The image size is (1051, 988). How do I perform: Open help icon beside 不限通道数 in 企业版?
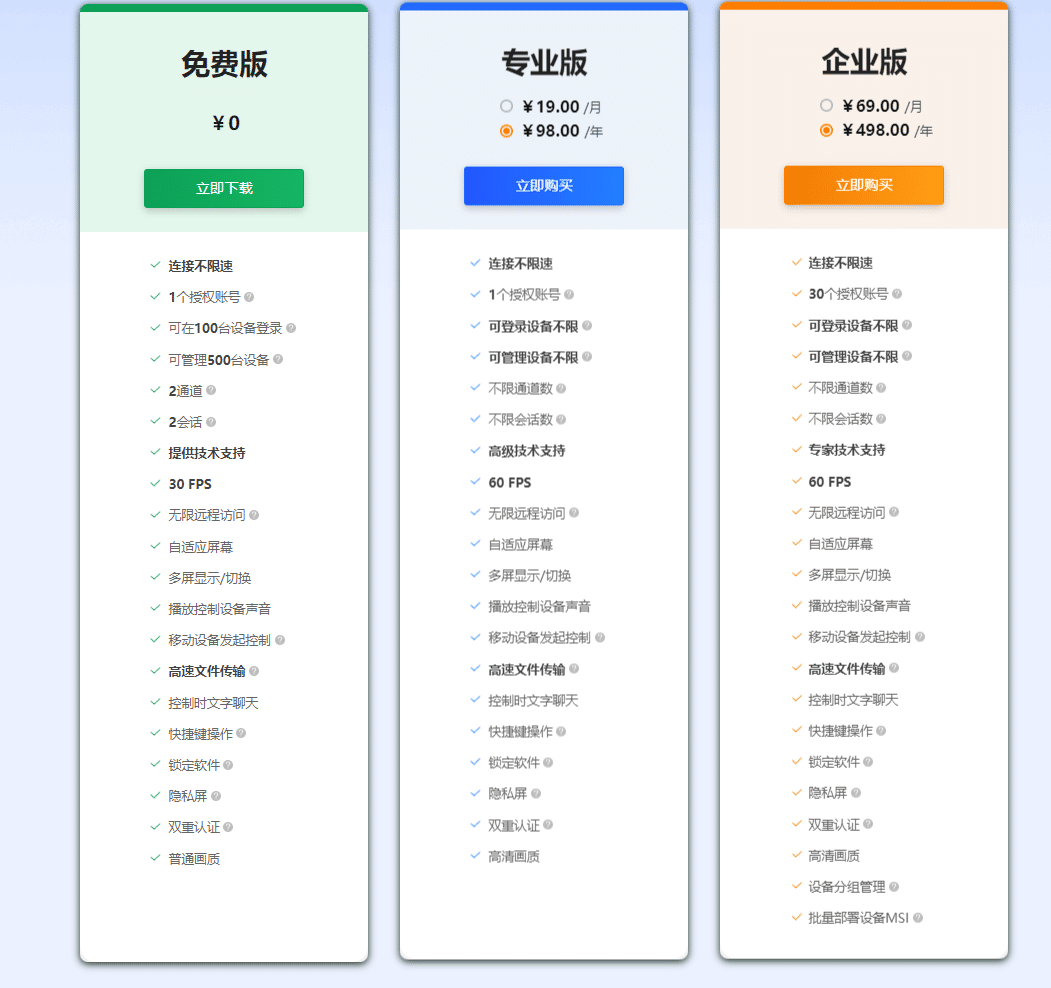click(881, 387)
